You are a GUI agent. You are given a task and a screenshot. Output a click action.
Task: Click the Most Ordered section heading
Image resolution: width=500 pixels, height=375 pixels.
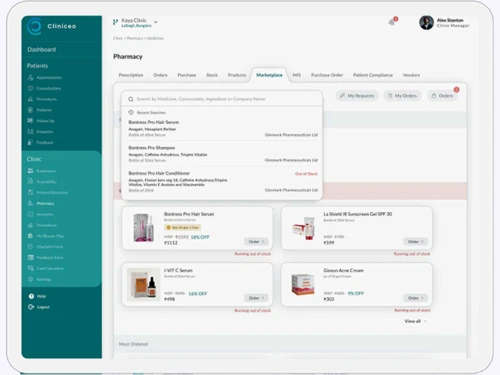point(133,344)
